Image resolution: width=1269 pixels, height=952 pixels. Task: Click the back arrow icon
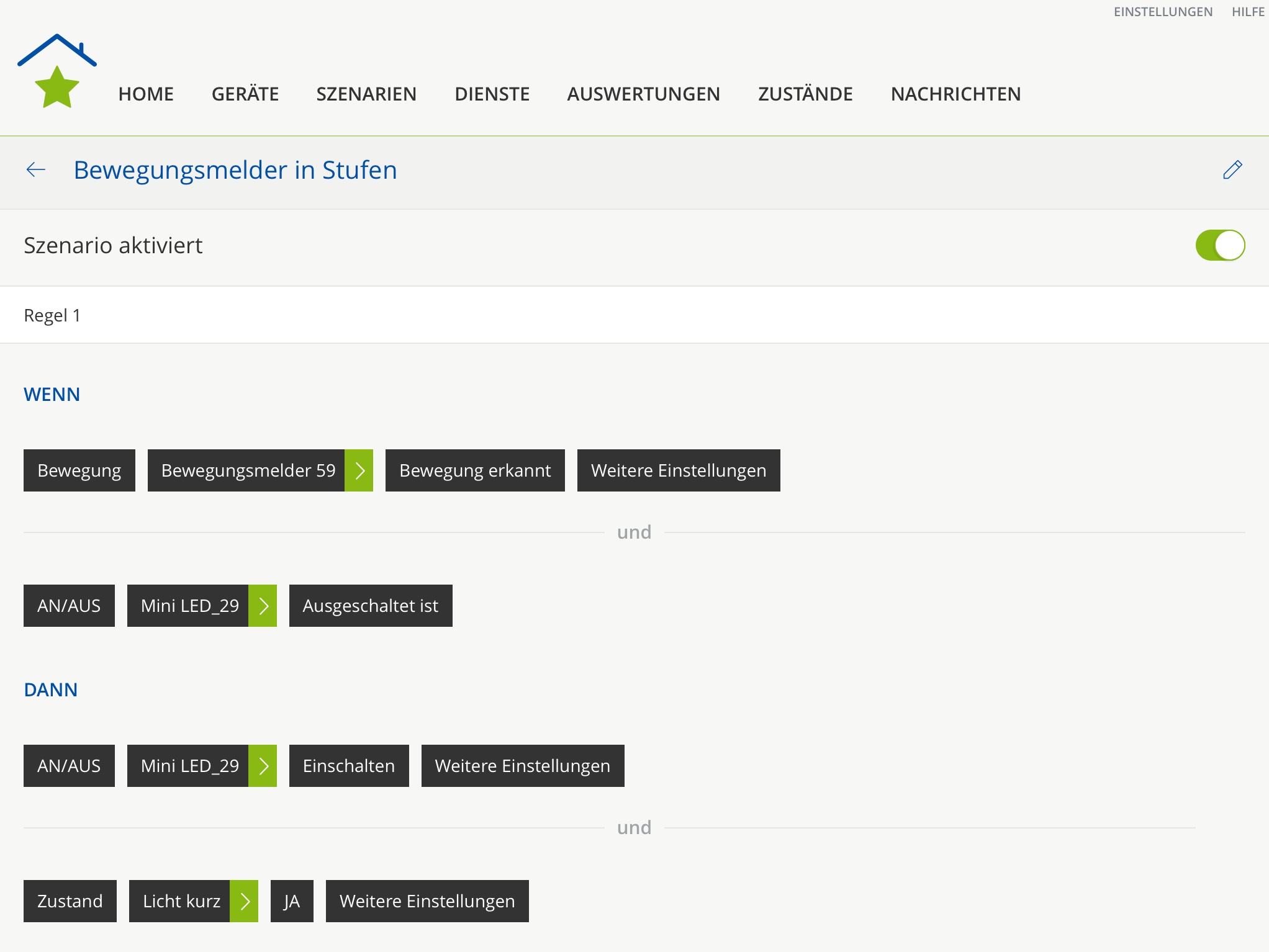coord(36,169)
